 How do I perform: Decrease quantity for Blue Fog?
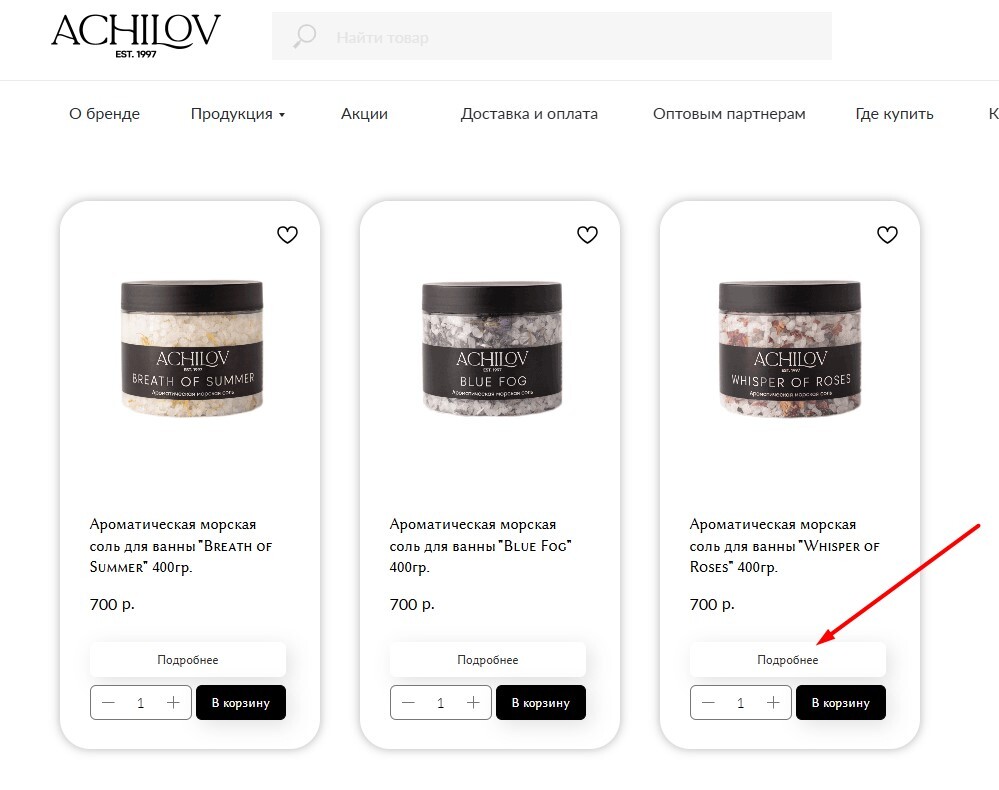tap(408, 703)
